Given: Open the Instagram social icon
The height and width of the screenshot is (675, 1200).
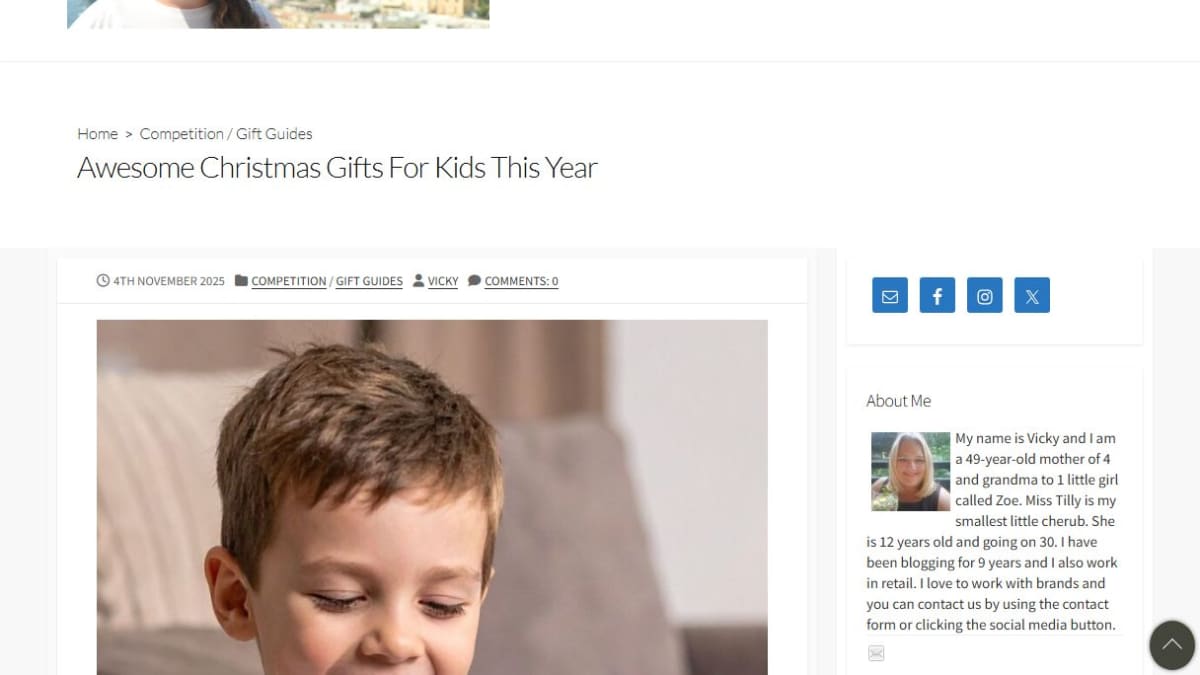Looking at the screenshot, I should [x=985, y=295].
